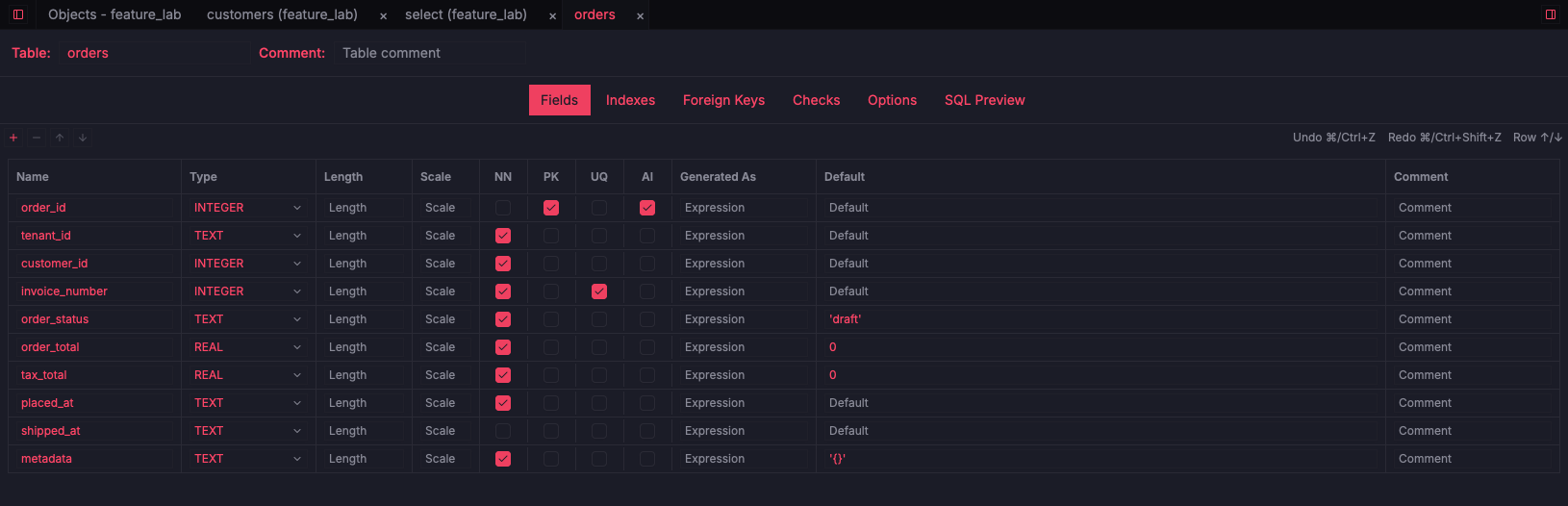Click Length cell for tenant_id

(x=364, y=236)
